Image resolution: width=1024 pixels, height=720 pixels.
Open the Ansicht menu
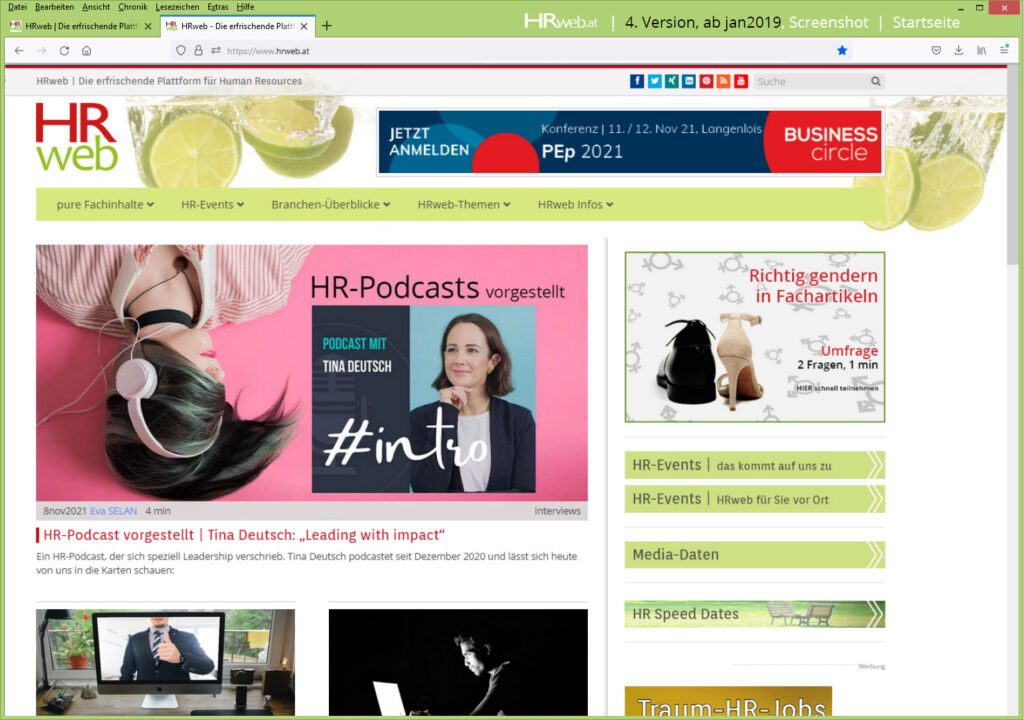pos(96,7)
